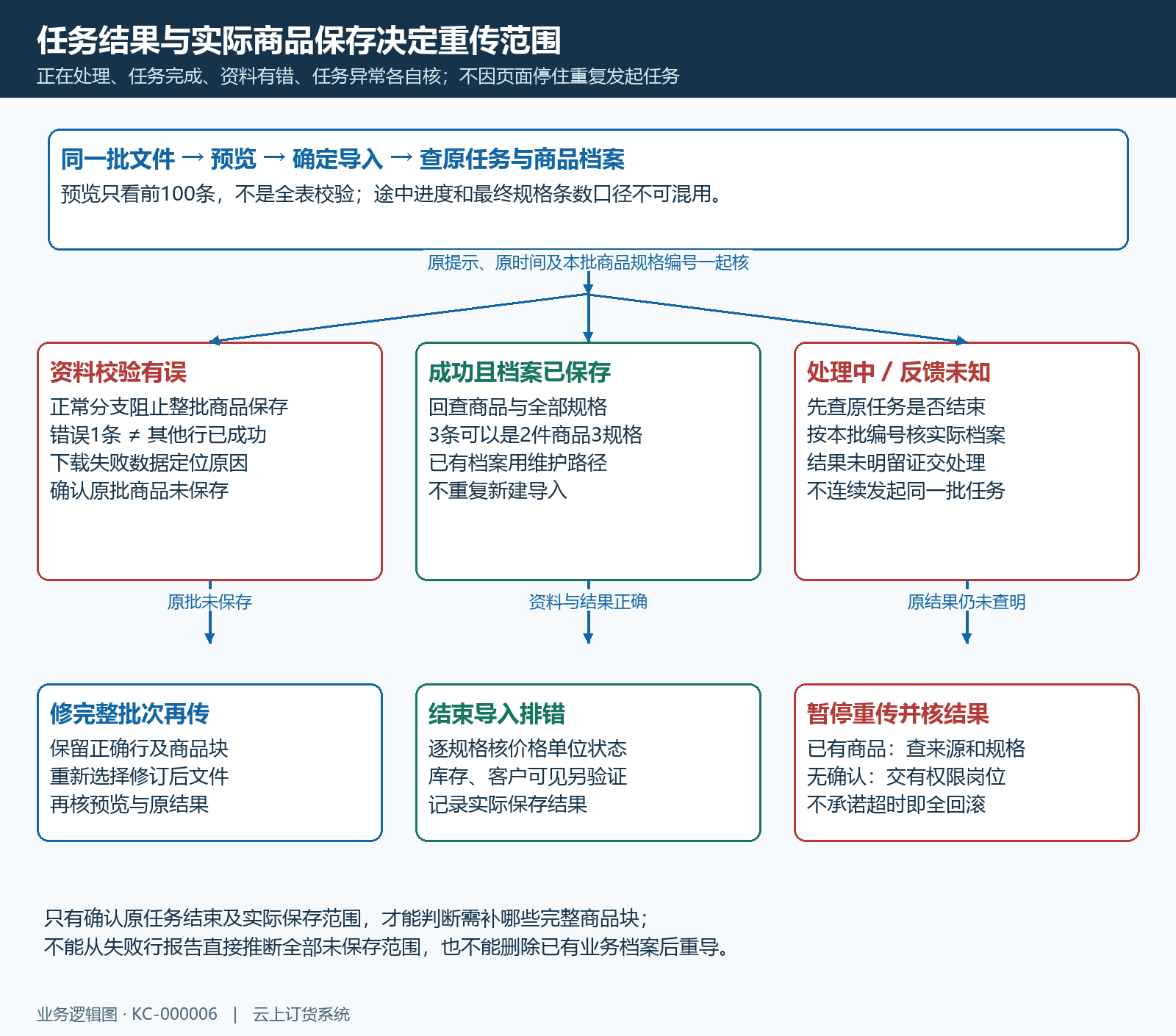Click the 处理中 / 反馈未知 card heading
This screenshot has width=1176, height=1036.
pyautogui.click(x=898, y=372)
